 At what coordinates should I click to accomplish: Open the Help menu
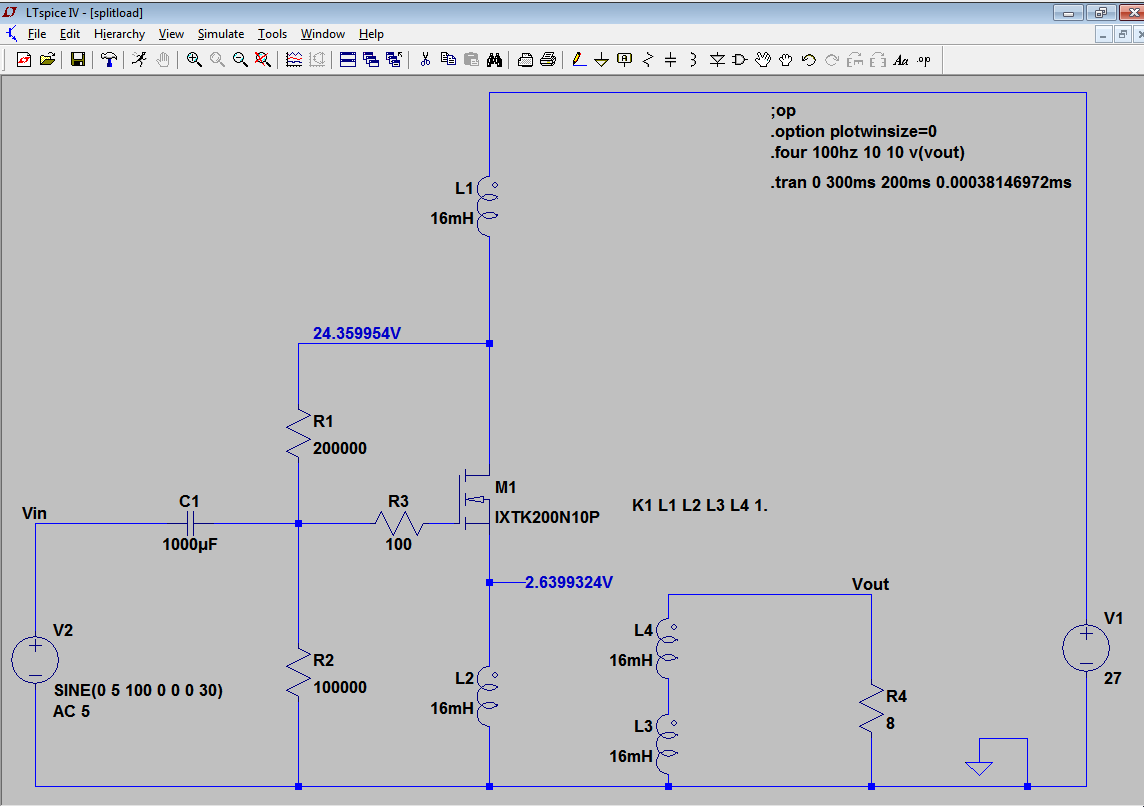coord(371,34)
